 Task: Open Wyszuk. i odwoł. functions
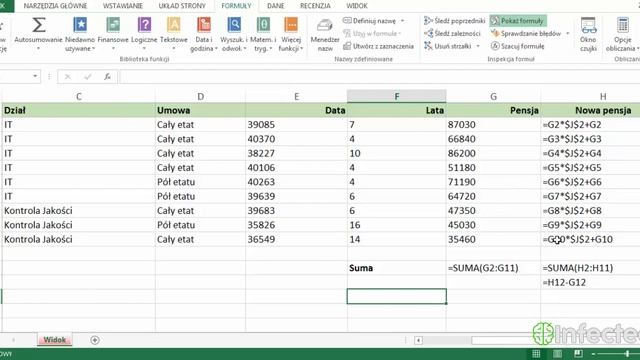pos(234,25)
